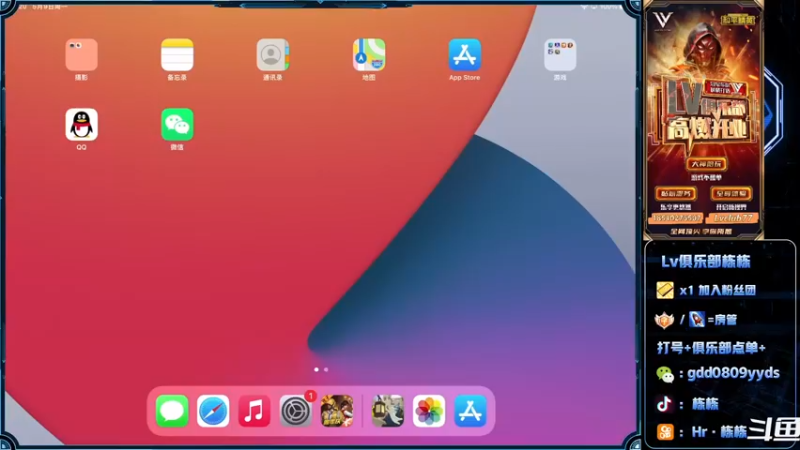Screen dimensions: 800x450
Task: Click the TikTok icon in stream panel
Action: (664, 404)
